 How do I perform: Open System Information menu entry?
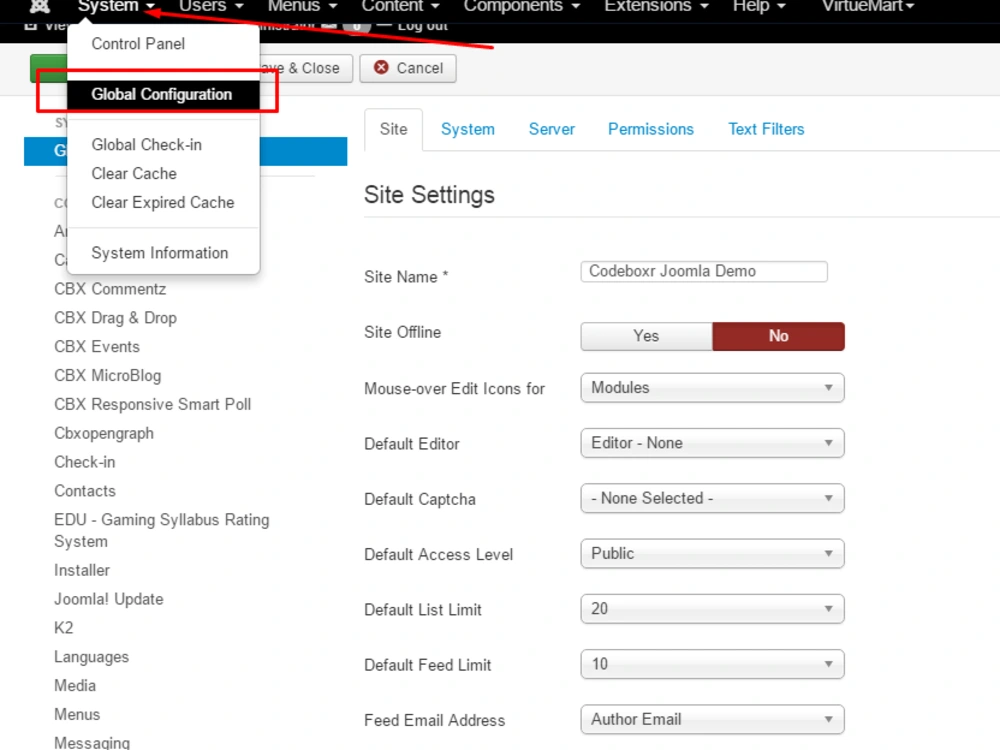click(159, 253)
